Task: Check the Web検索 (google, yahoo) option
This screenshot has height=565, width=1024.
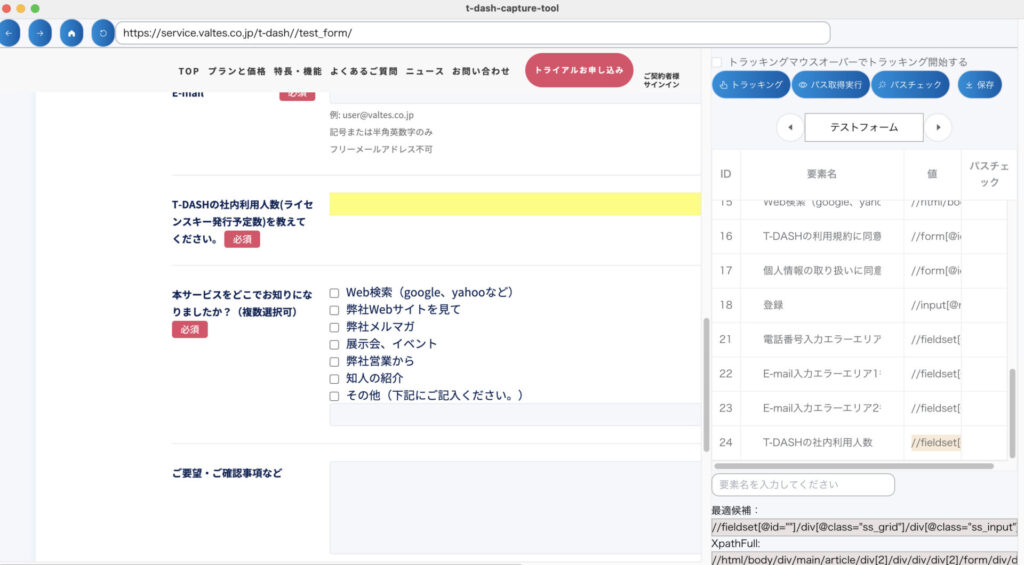Action: (335, 293)
